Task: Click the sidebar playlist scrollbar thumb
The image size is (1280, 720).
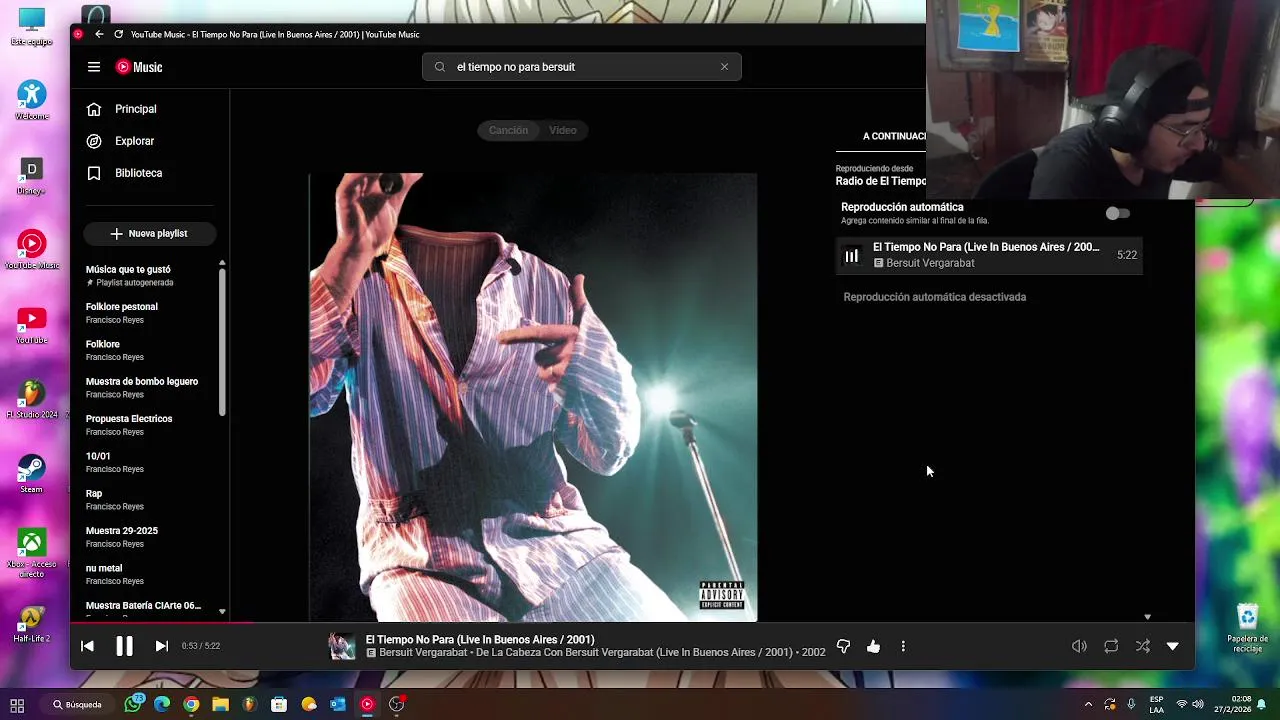Action: pyautogui.click(x=222, y=342)
